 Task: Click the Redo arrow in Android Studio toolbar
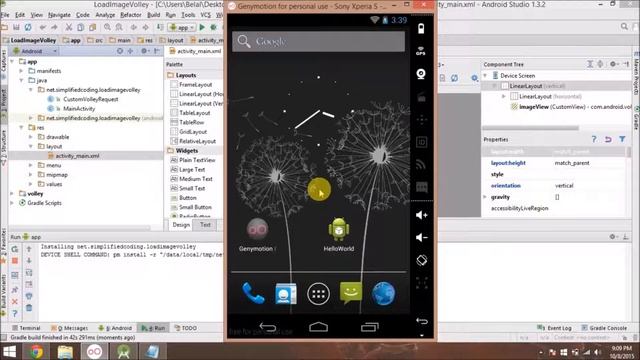click(x=54, y=27)
